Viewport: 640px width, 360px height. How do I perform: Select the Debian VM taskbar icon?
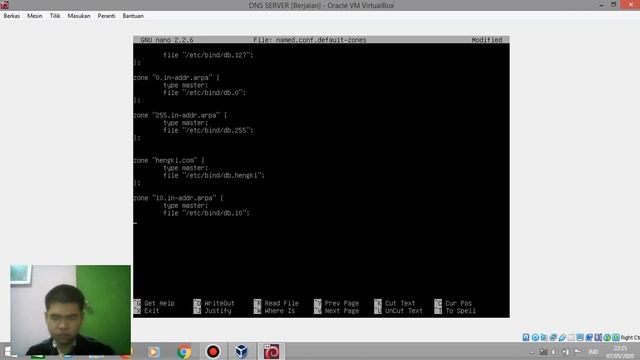point(271,351)
